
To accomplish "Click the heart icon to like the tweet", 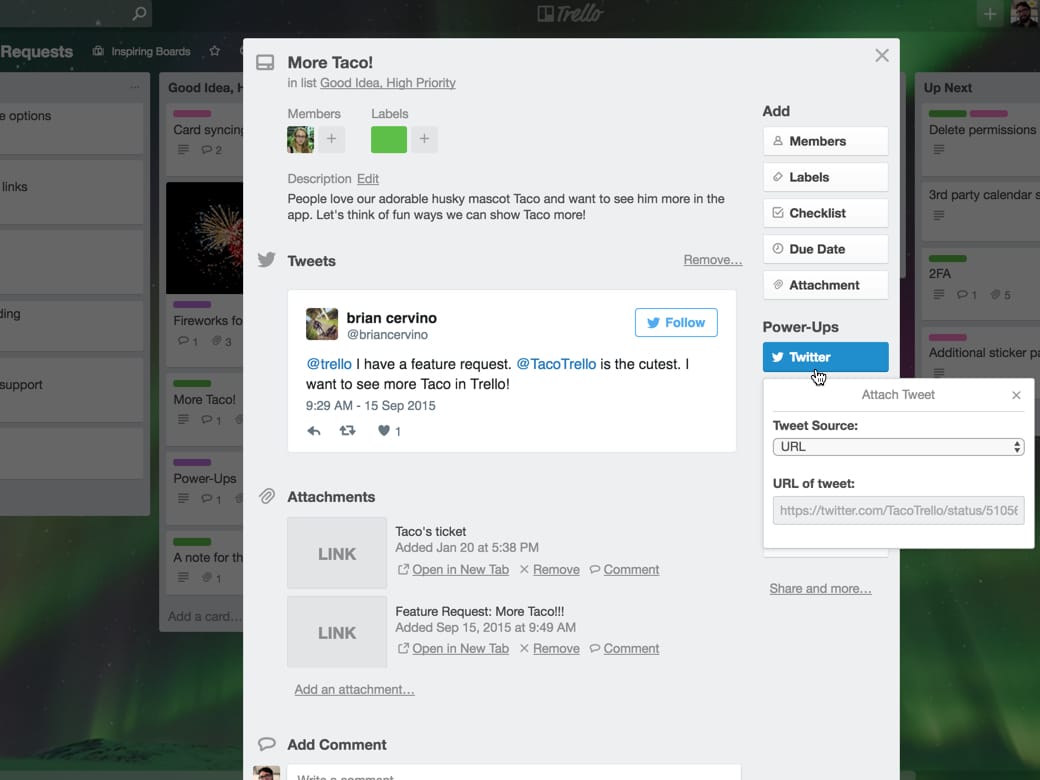I will 383,430.
